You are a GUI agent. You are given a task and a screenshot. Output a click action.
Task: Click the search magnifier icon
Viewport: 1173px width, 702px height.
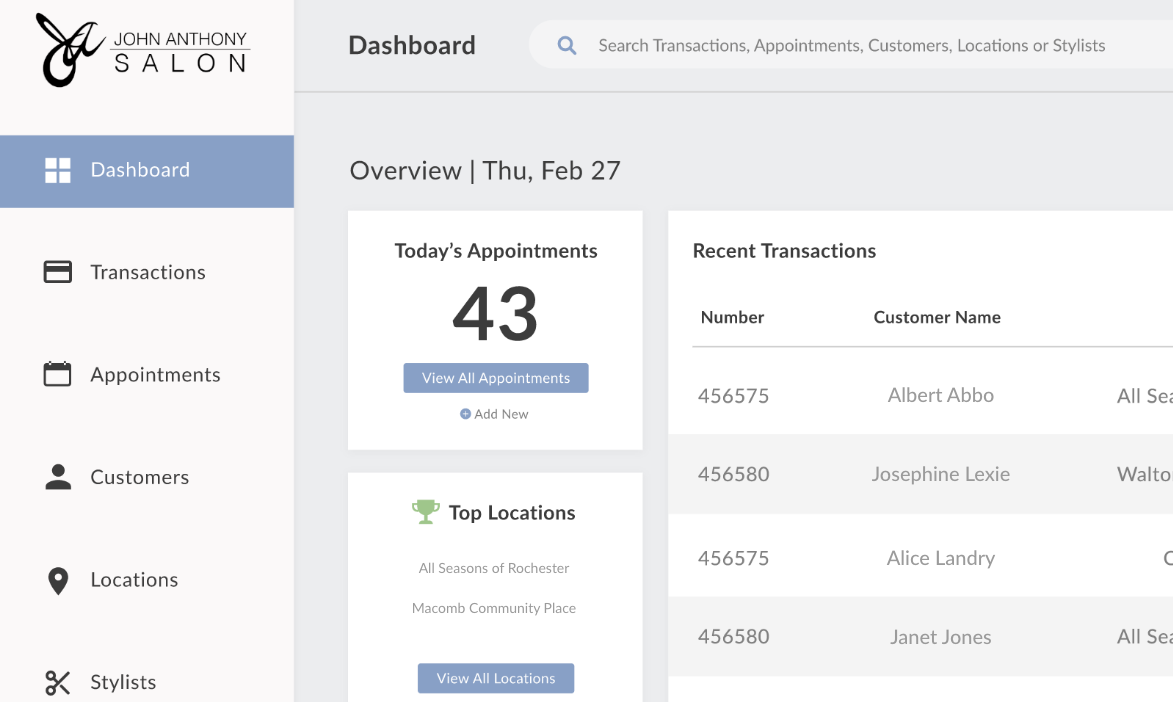click(567, 46)
